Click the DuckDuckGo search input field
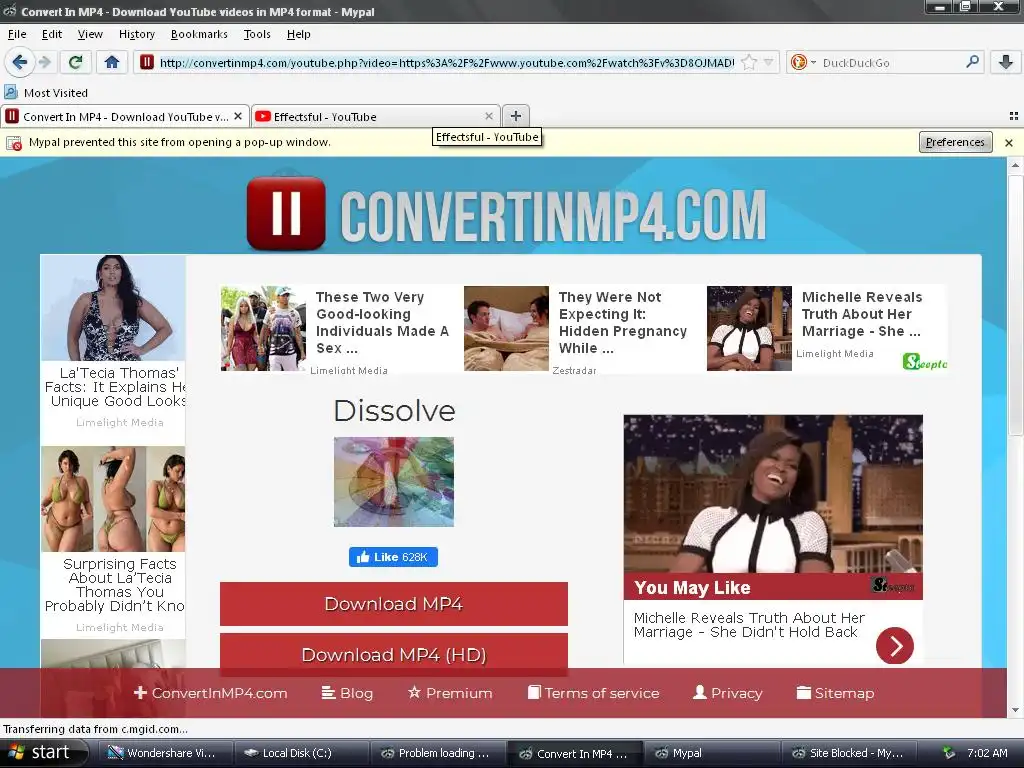The height and width of the screenshot is (768, 1024). pos(890,63)
